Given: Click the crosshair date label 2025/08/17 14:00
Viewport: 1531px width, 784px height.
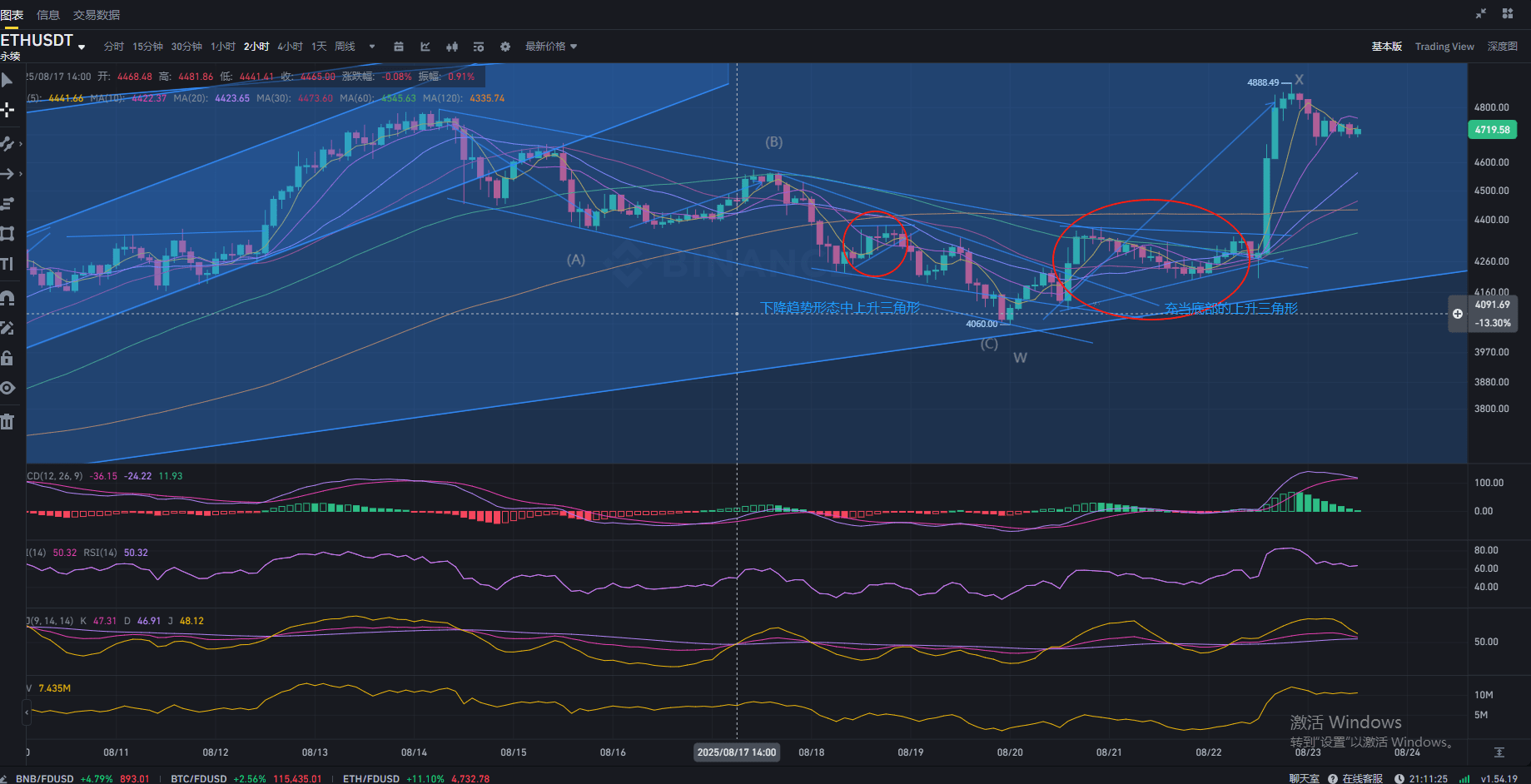Looking at the screenshot, I should pos(737,752).
